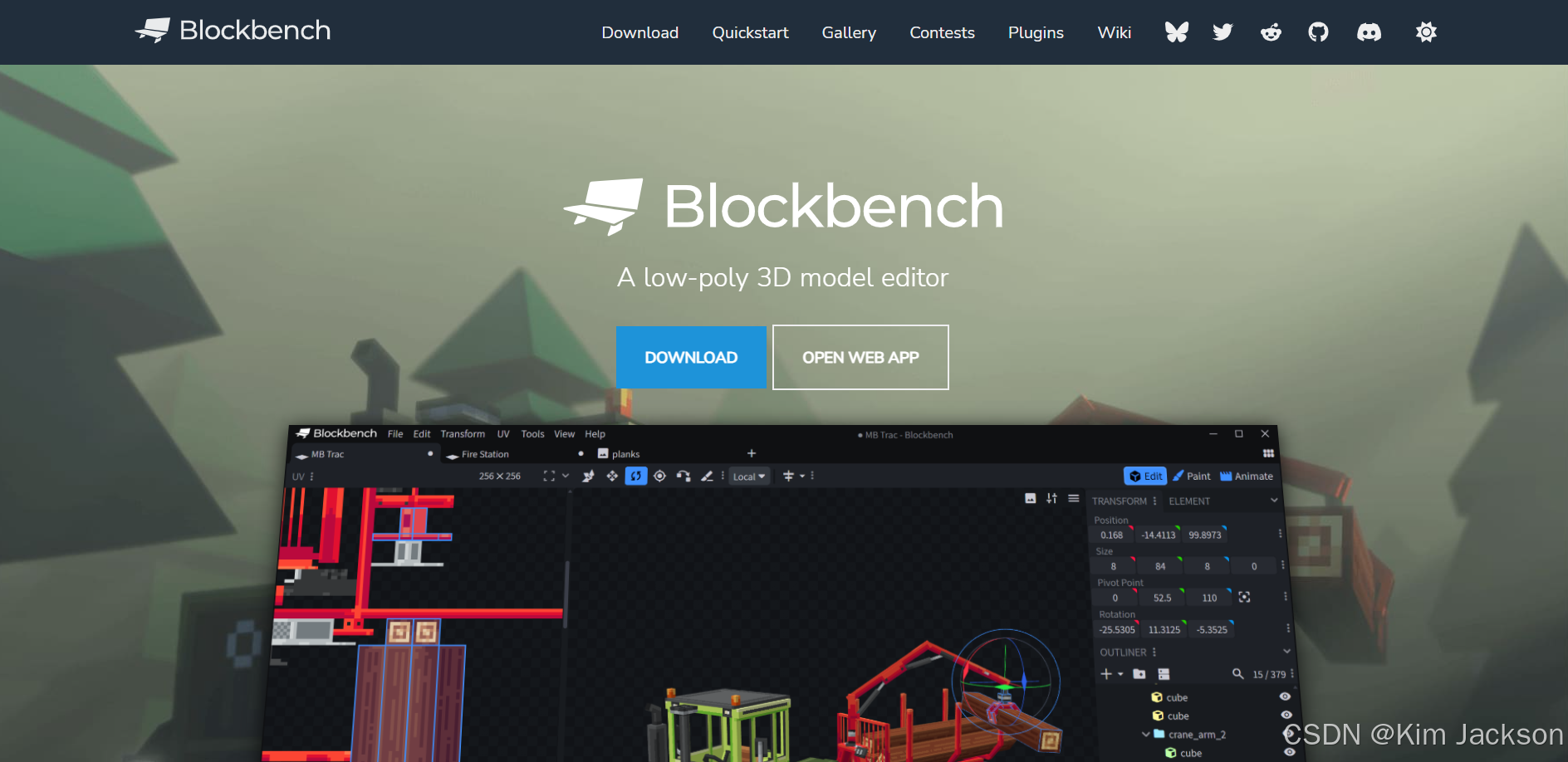Open the View menu
The image size is (1568, 762).
point(565,434)
